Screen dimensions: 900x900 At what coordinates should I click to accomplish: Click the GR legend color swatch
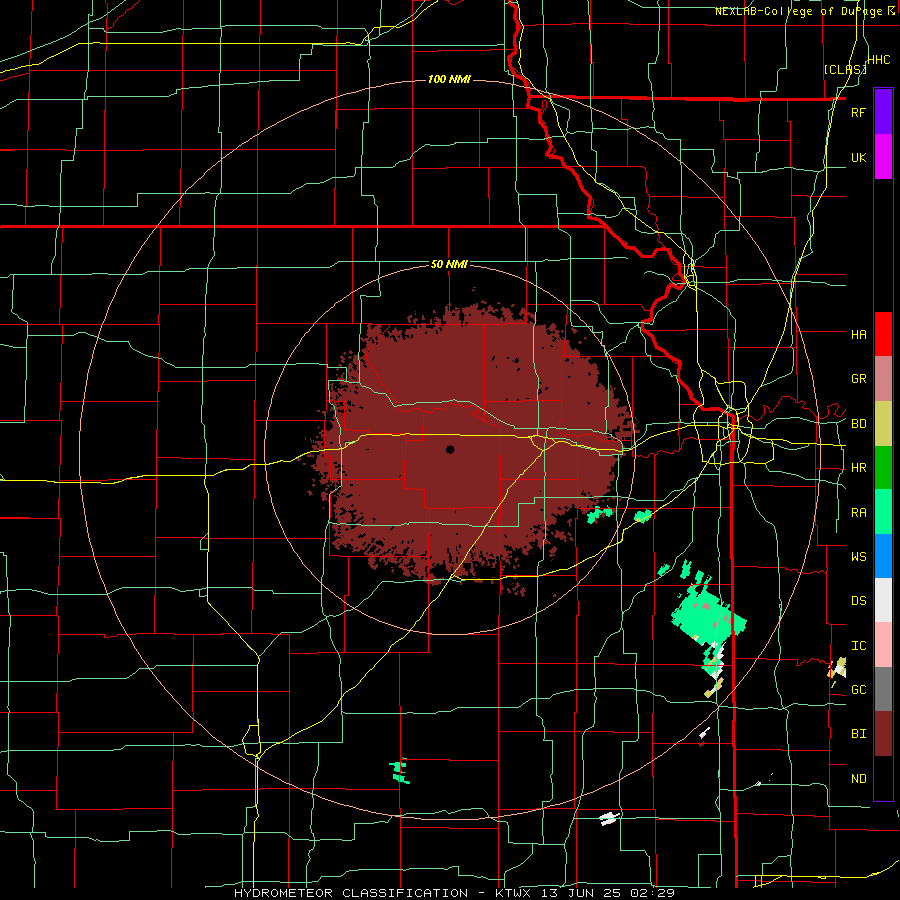coord(883,379)
